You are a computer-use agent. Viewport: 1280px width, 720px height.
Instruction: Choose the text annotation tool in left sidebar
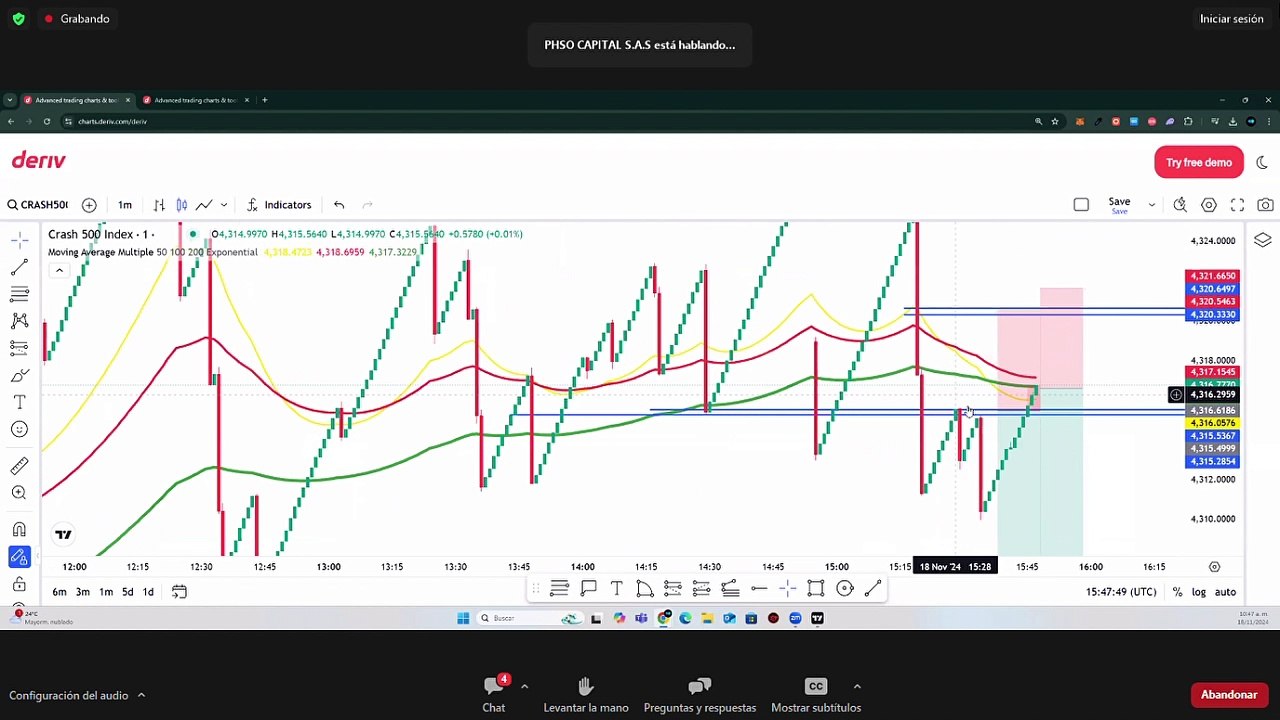19,402
